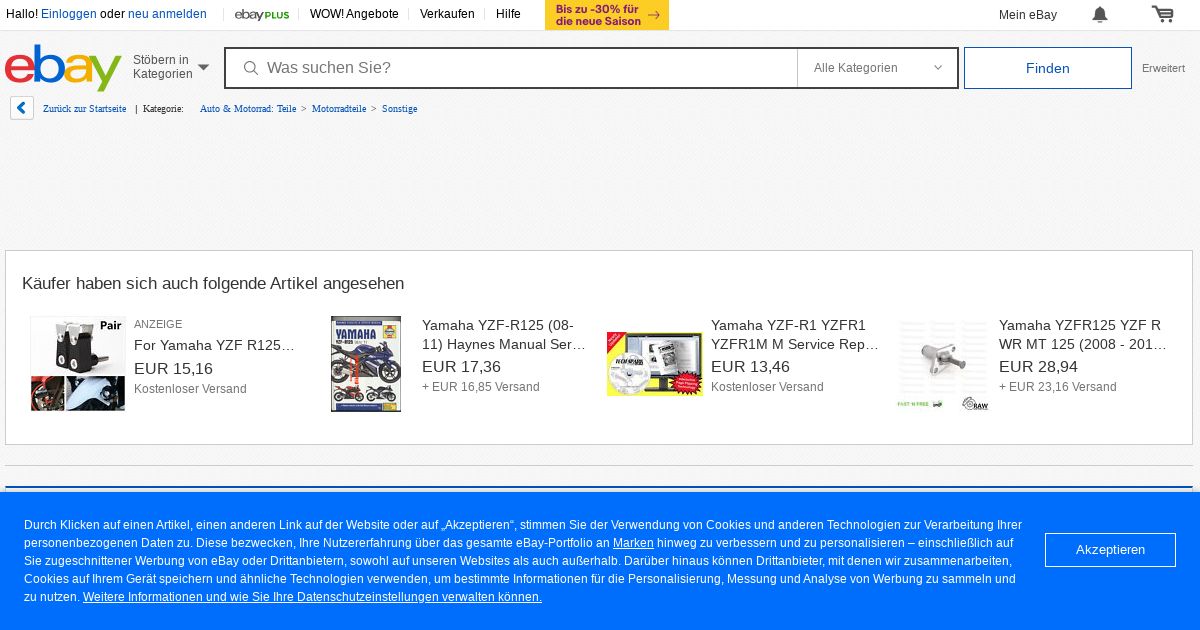Click the Einloggen link
1200x630 pixels.
coord(69,14)
